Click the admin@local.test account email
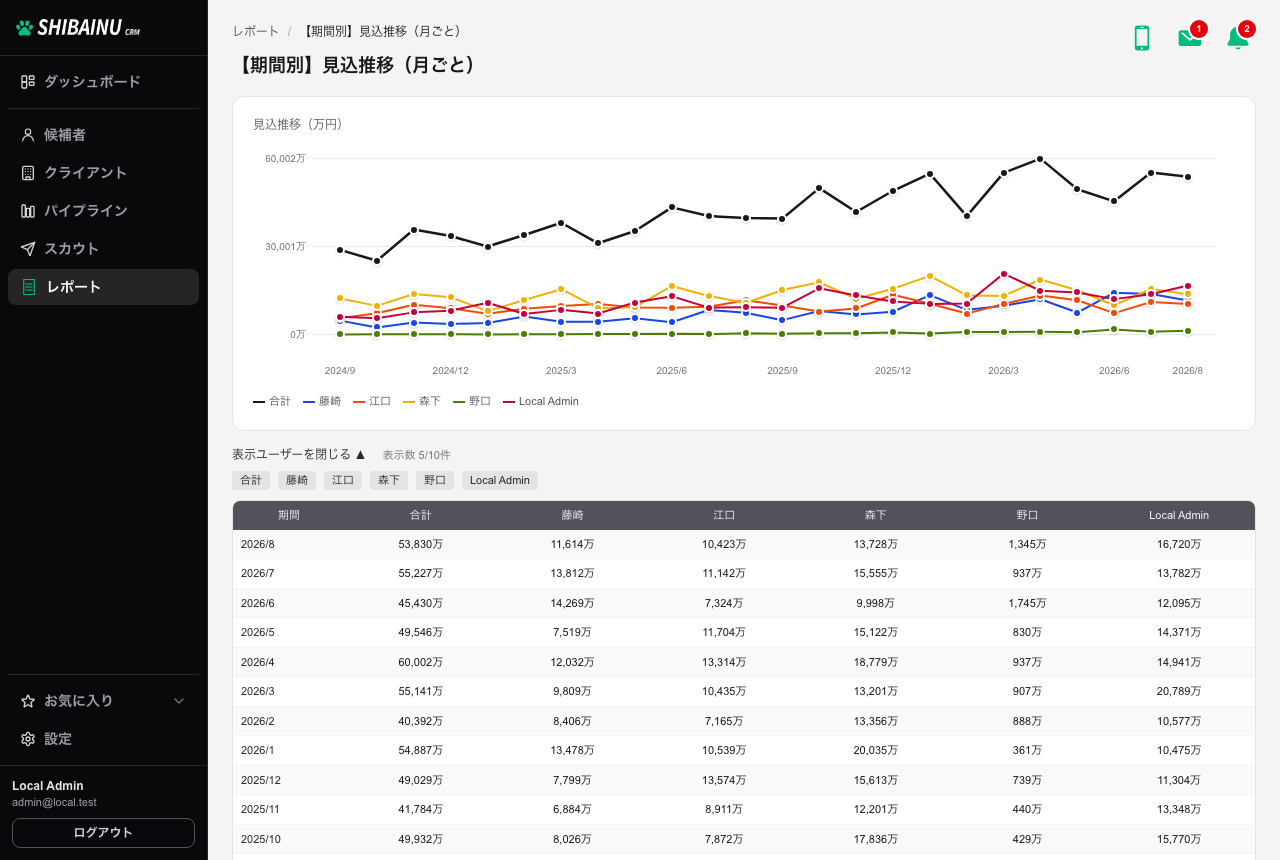1280x860 pixels. pos(54,802)
